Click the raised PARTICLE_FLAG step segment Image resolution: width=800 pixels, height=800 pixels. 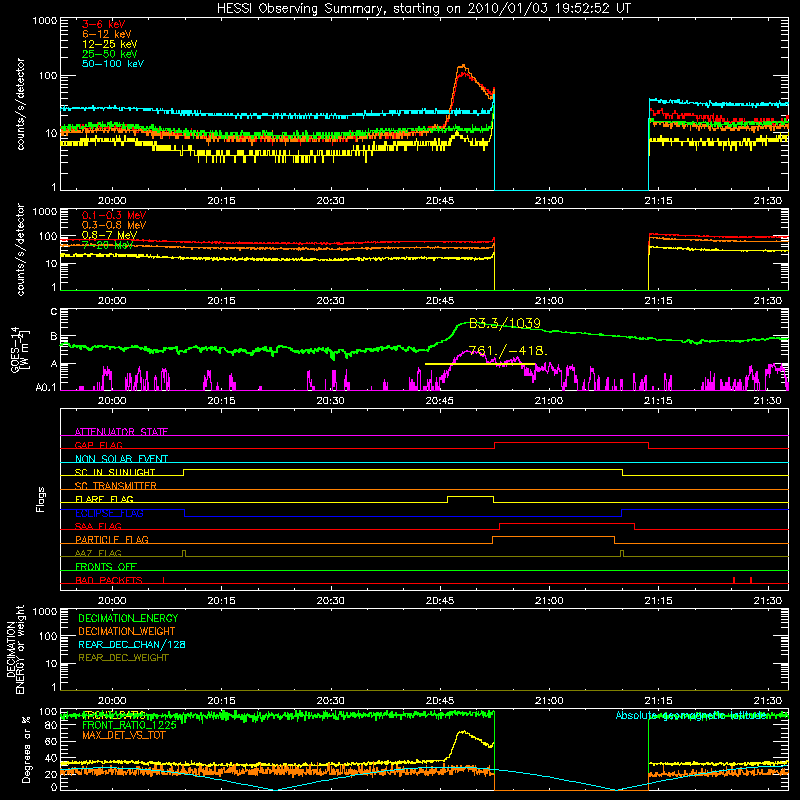pyautogui.click(x=553, y=537)
